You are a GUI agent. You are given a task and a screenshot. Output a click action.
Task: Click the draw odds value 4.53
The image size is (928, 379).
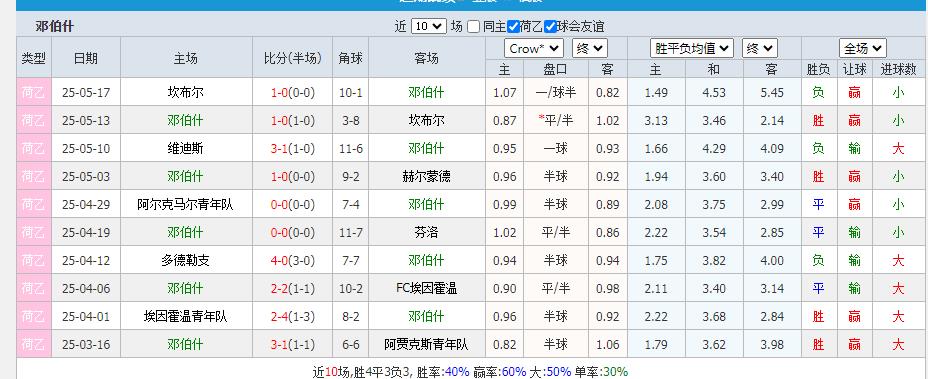tap(714, 92)
